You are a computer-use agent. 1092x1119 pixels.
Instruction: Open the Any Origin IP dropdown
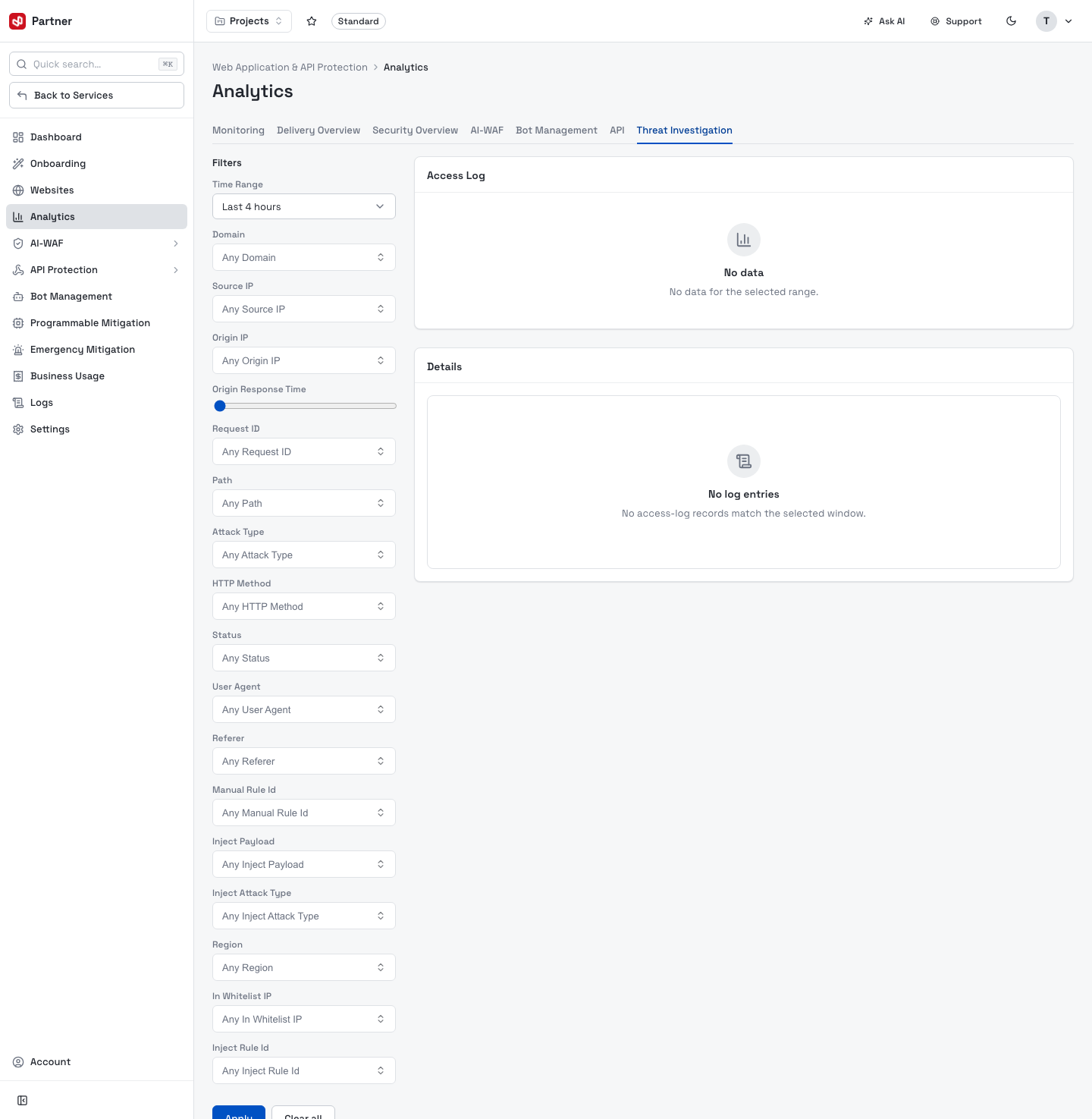click(x=304, y=360)
